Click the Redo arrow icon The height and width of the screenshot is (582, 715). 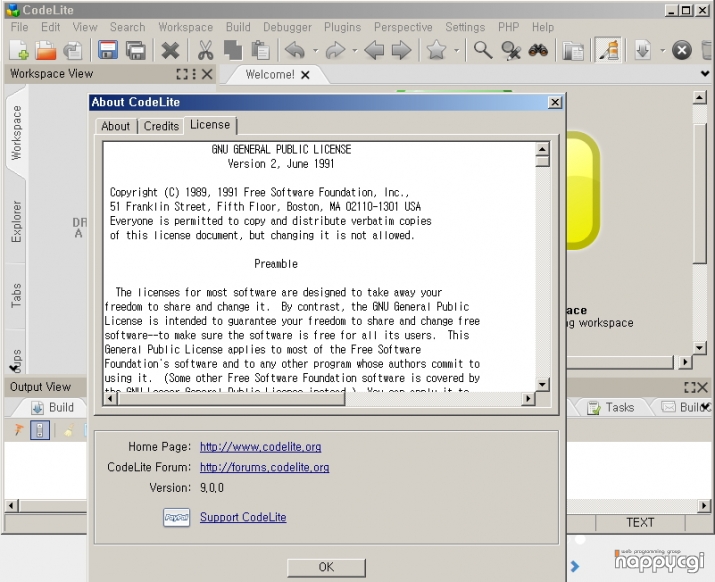point(335,50)
